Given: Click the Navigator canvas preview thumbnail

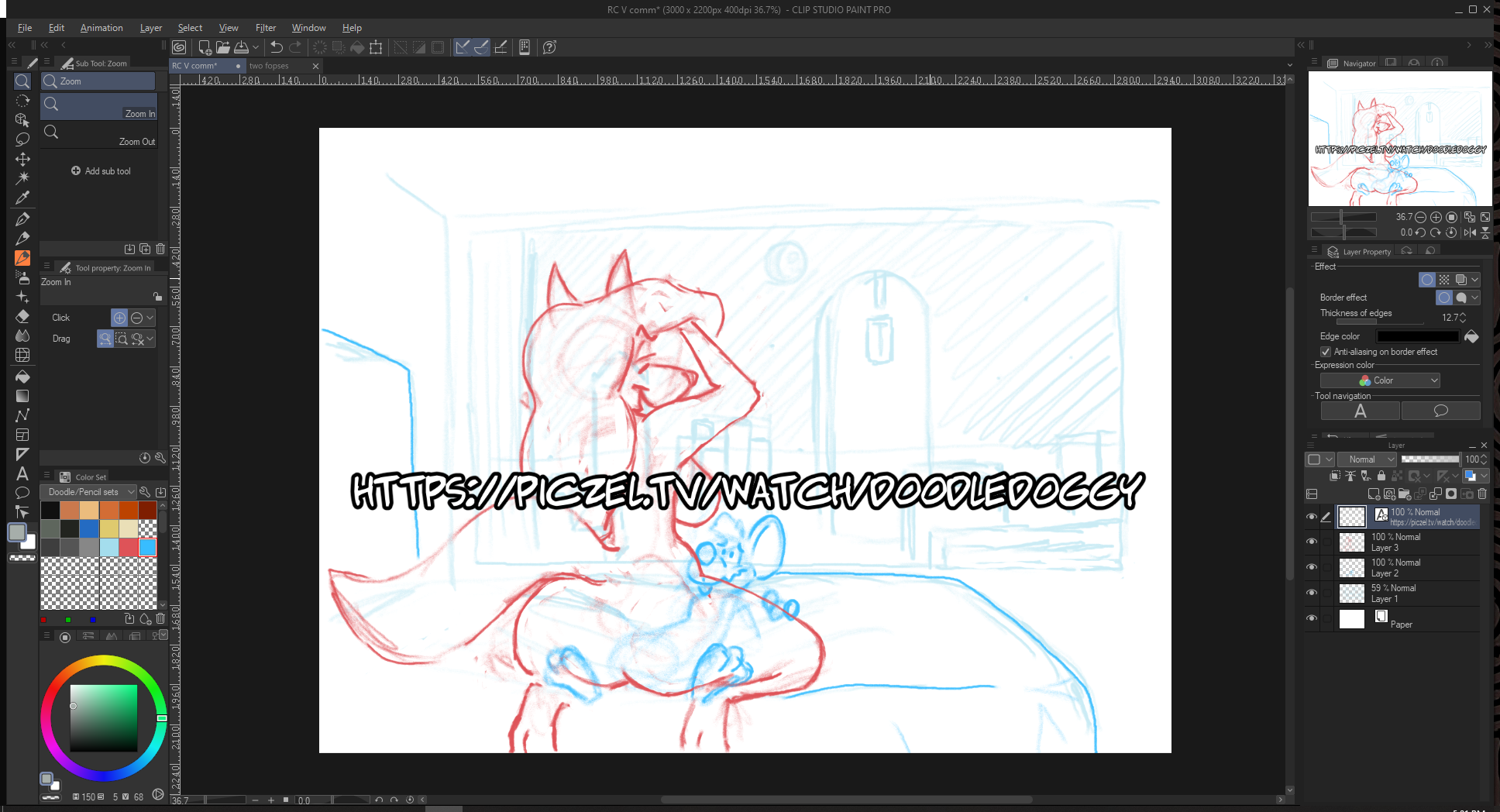Looking at the screenshot, I should pyautogui.click(x=1400, y=139).
